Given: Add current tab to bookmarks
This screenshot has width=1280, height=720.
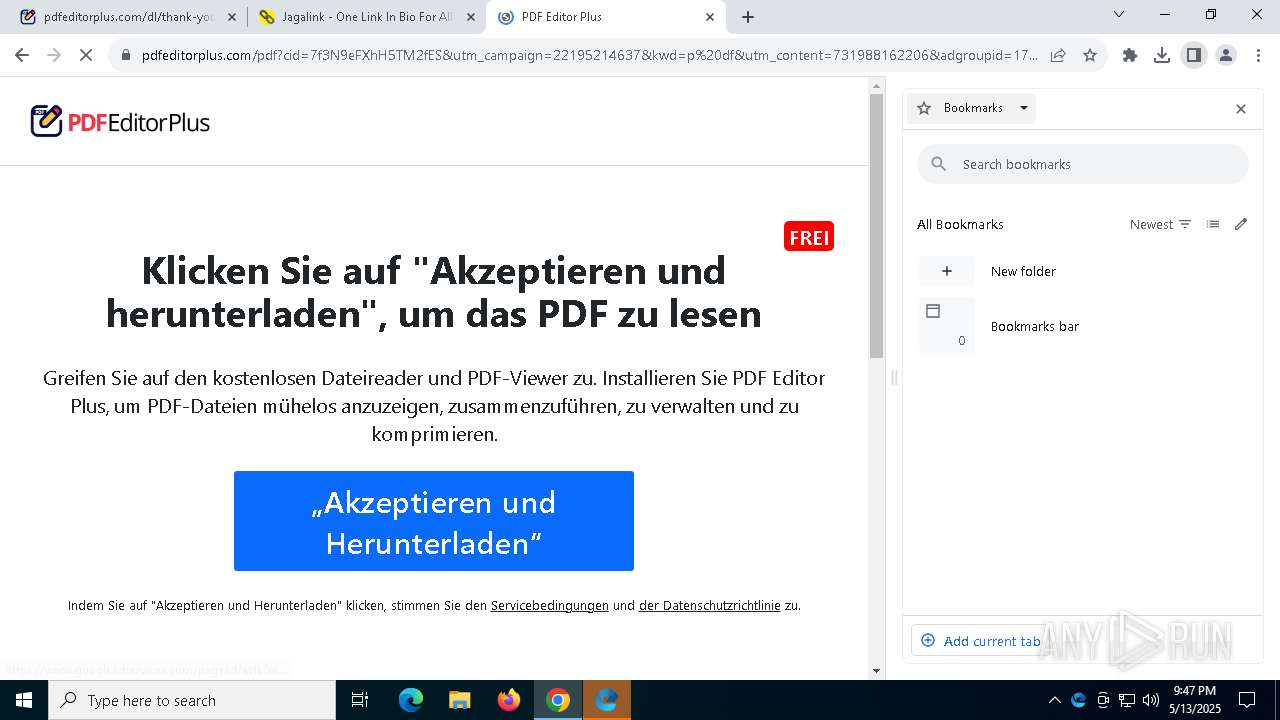Looking at the screenshot, I should point(980,641).
